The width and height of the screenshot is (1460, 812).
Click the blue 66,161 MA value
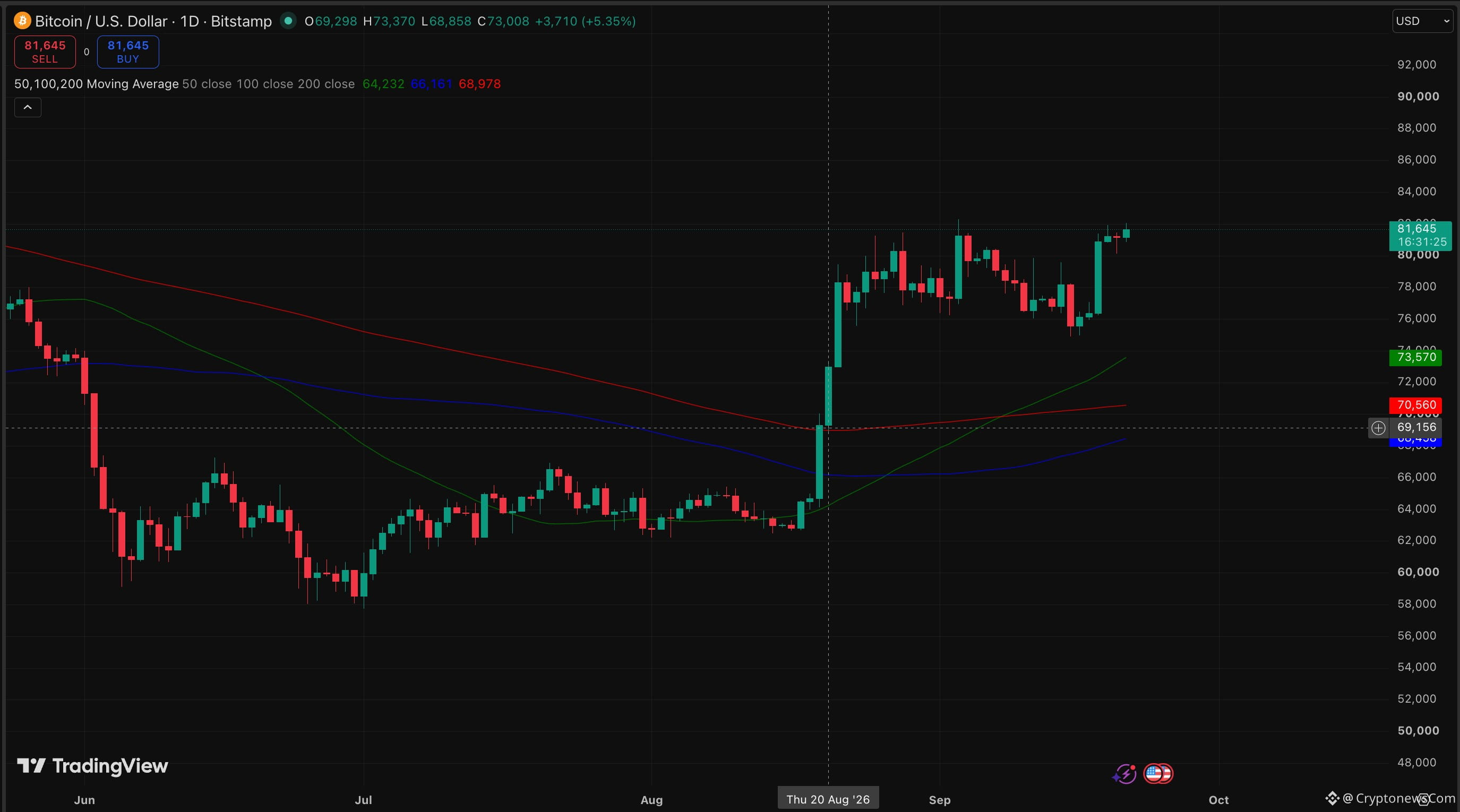(x=431, y=84)
